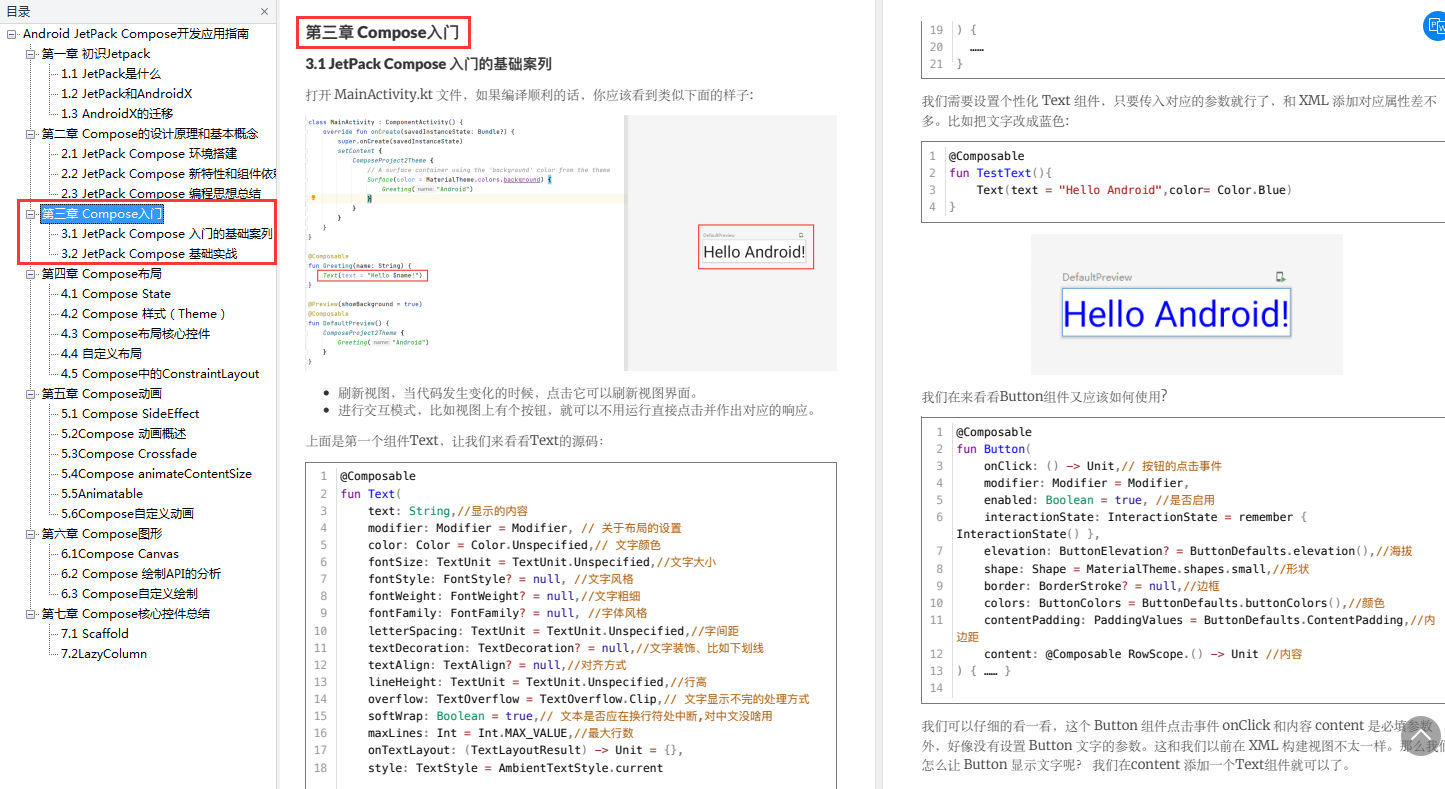Select 5.2Compose 动画概述 in outline
The width and height of the screenshot is (1445, 789).
pyautogui.click(x=123, y=434)
